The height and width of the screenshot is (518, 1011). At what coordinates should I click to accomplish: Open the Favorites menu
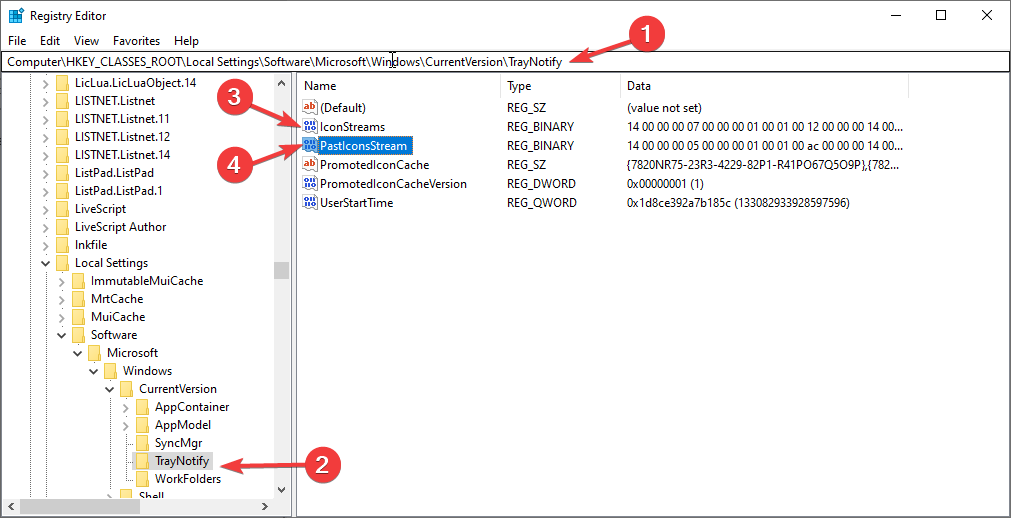point(136,41)
